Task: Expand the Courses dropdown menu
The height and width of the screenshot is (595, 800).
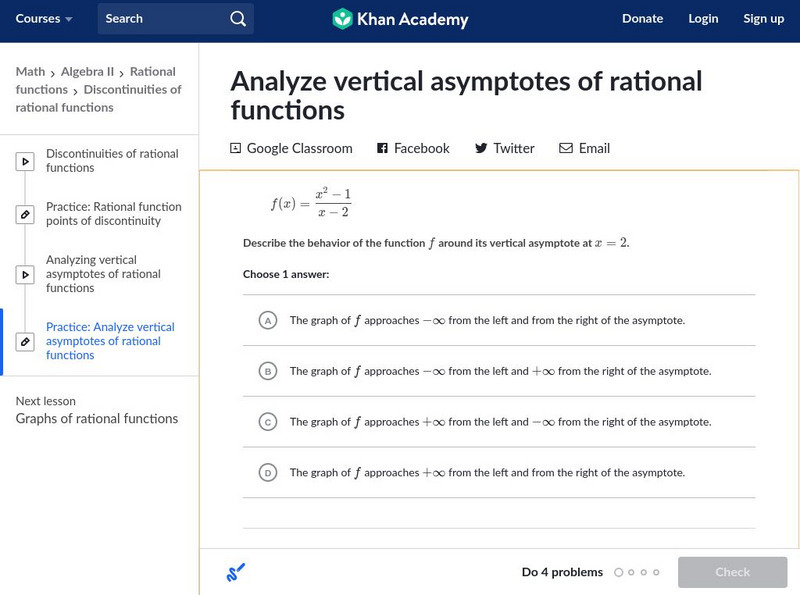Action: pos(45,19)
